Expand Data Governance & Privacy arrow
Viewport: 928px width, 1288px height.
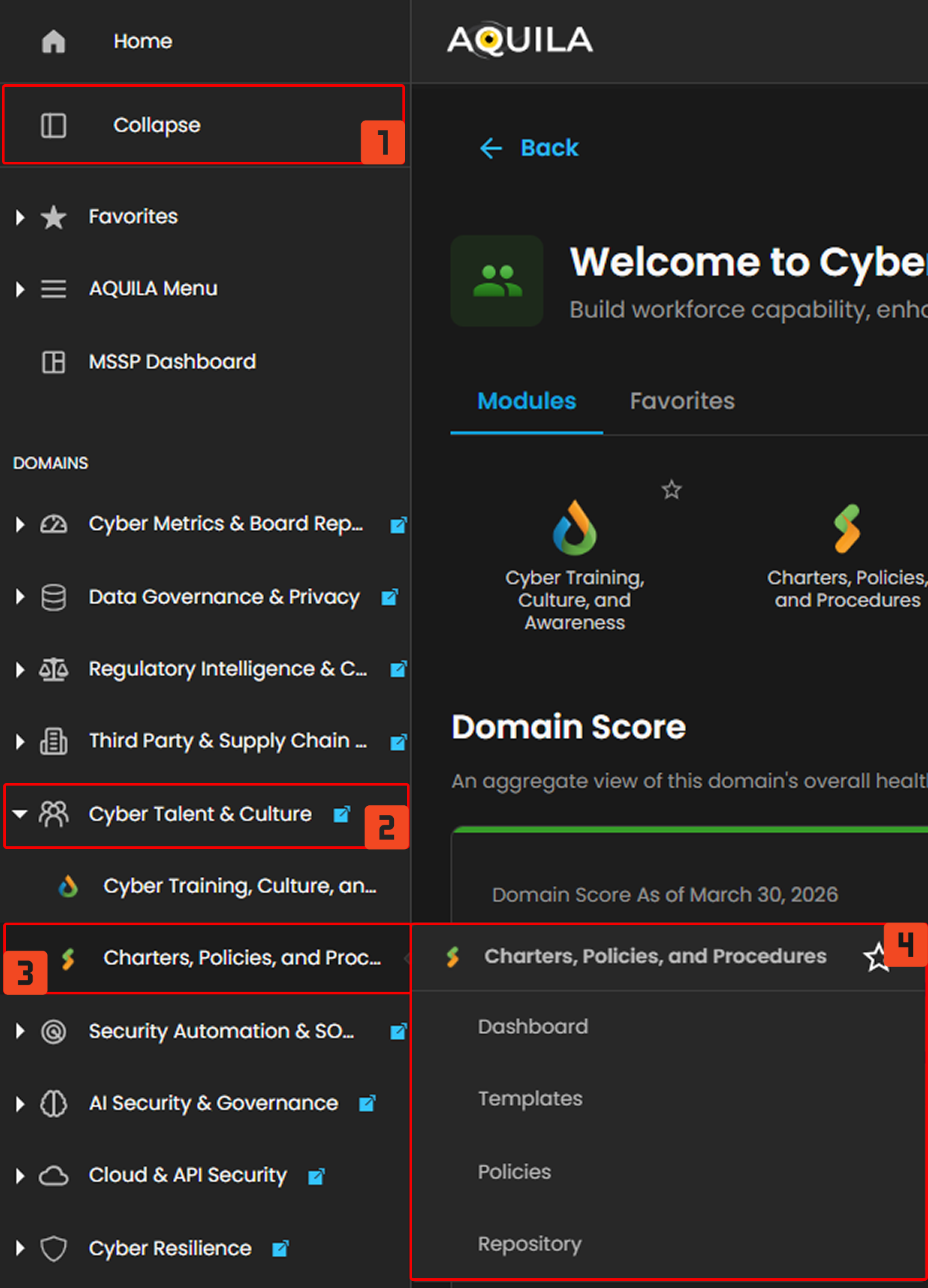point(20,596)
